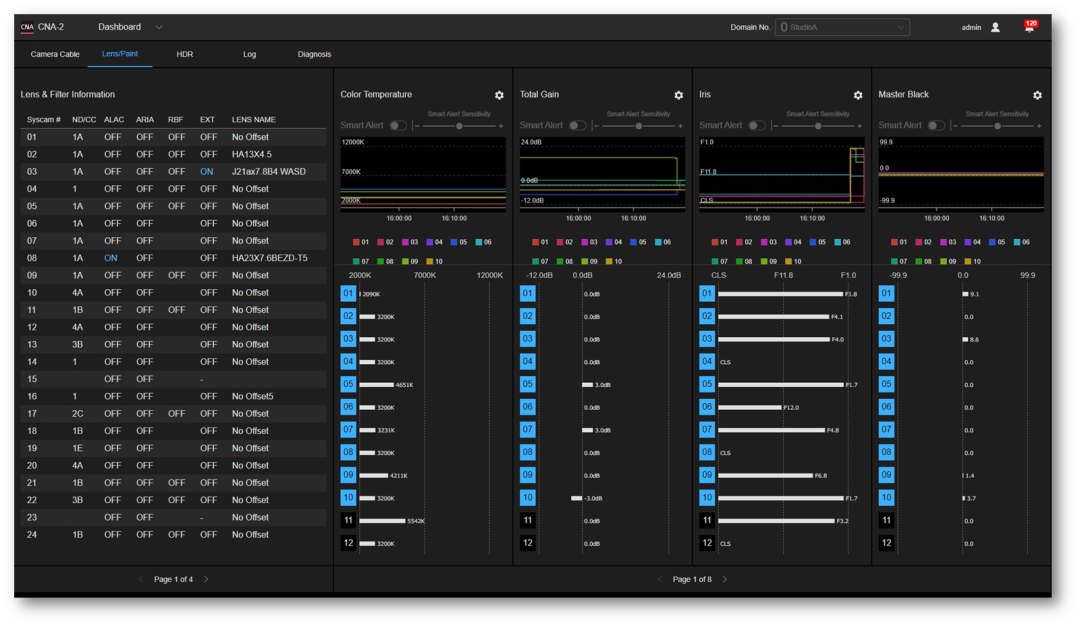Select camera 06 in Iris list
Screen dimensions: 1080x626
coord(707,407)
